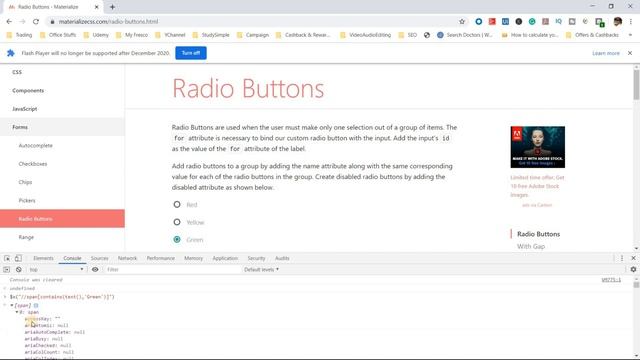
Task: Show more bookmarks with the overflow arrow
Action: pos(630,35)
